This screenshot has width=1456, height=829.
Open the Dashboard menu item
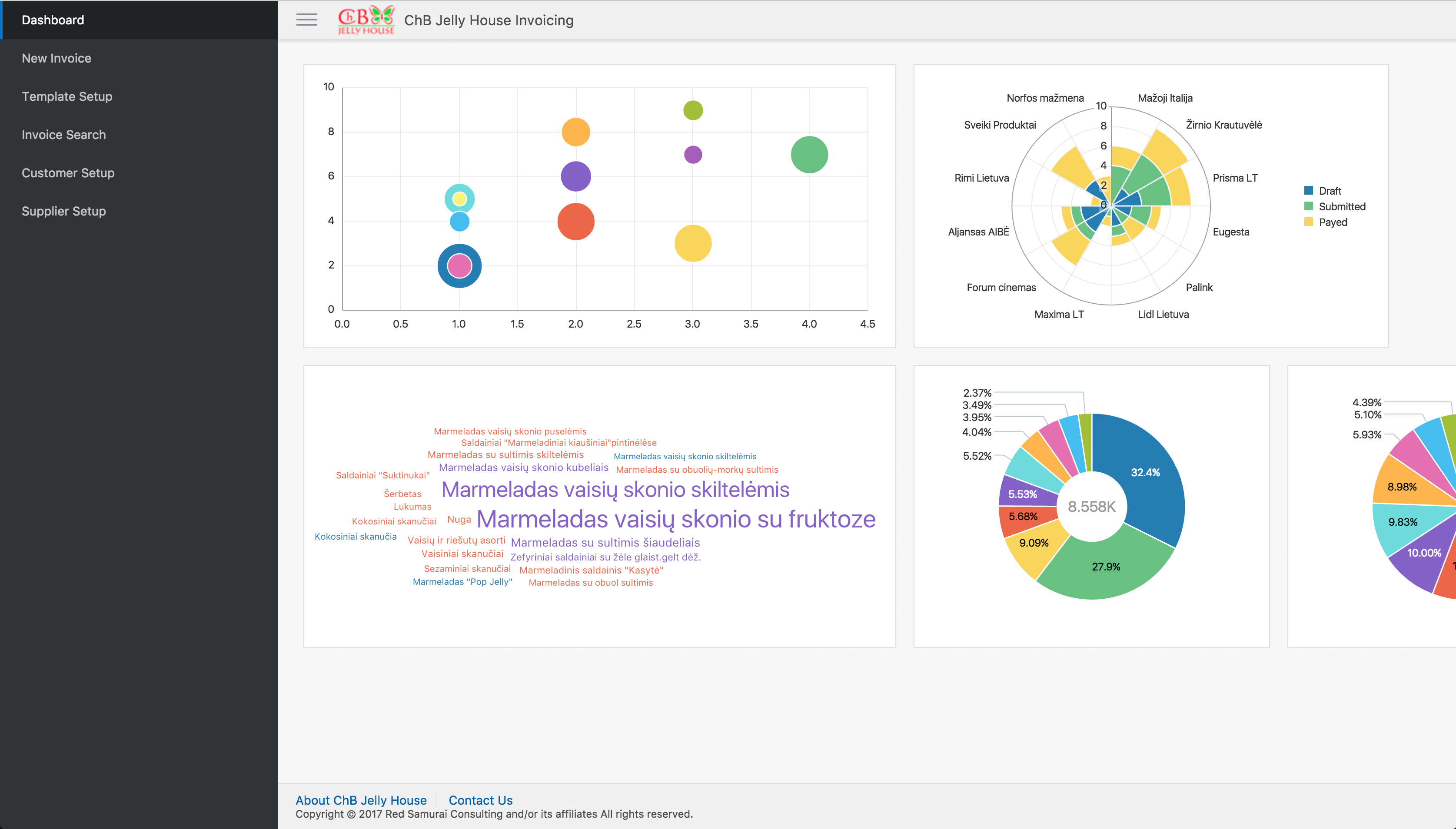click(53, 20)
